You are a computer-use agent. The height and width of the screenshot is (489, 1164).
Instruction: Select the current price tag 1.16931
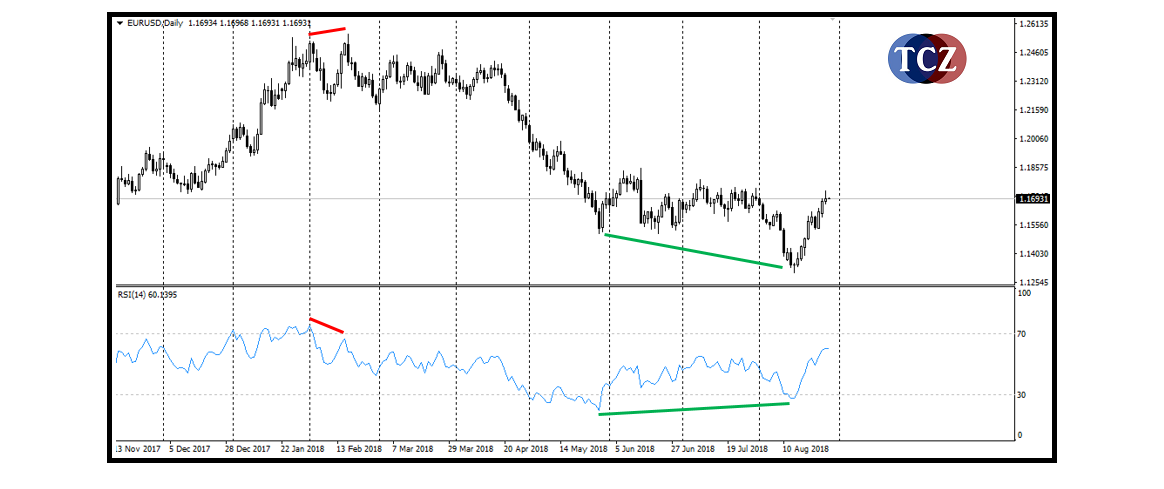[1033, 199]
